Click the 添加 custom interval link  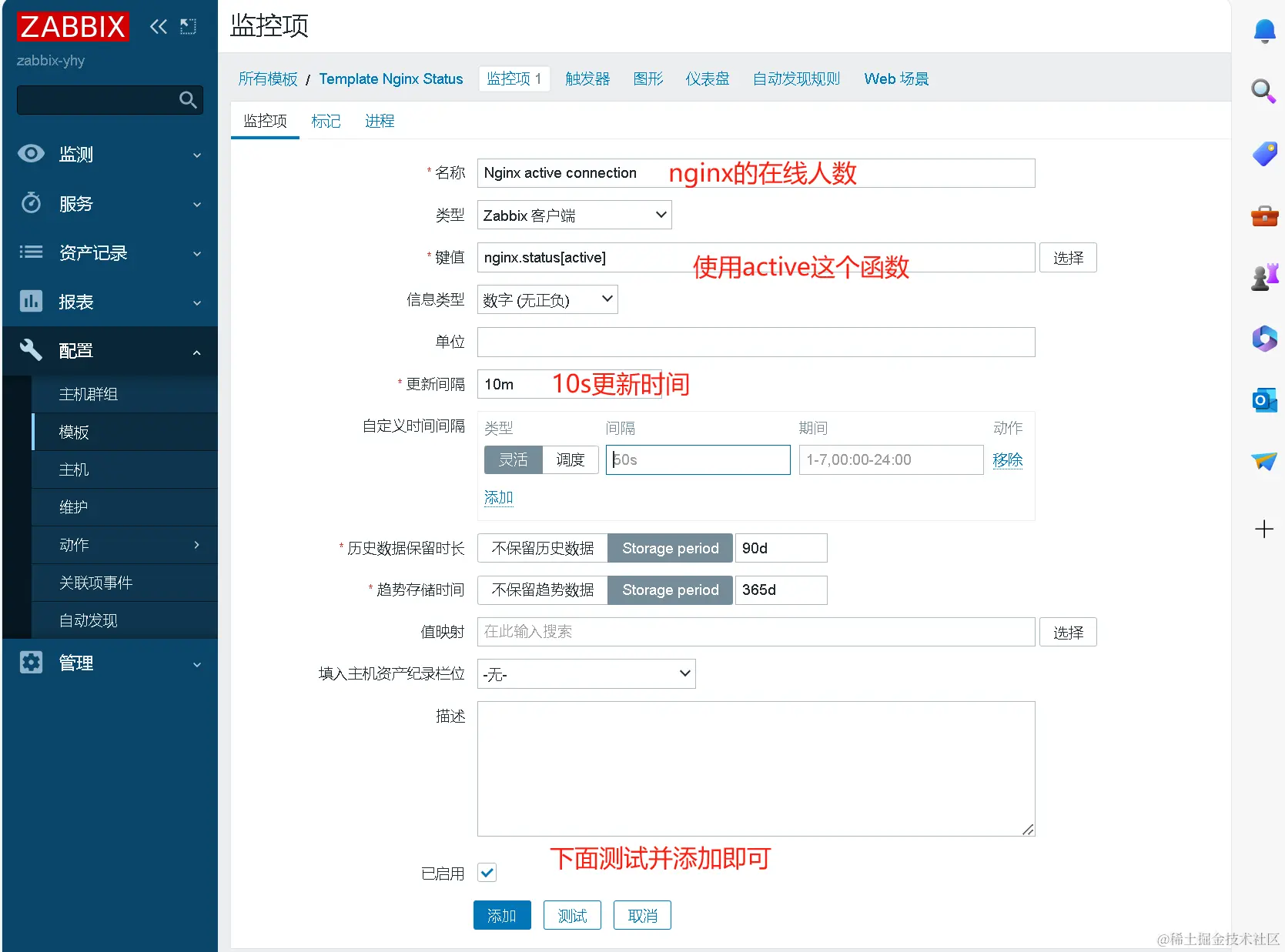click(x=498, y=497)
